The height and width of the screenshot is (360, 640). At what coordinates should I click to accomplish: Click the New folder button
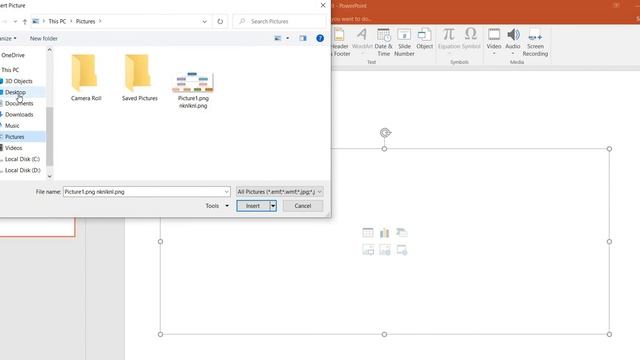click(44, 38)
